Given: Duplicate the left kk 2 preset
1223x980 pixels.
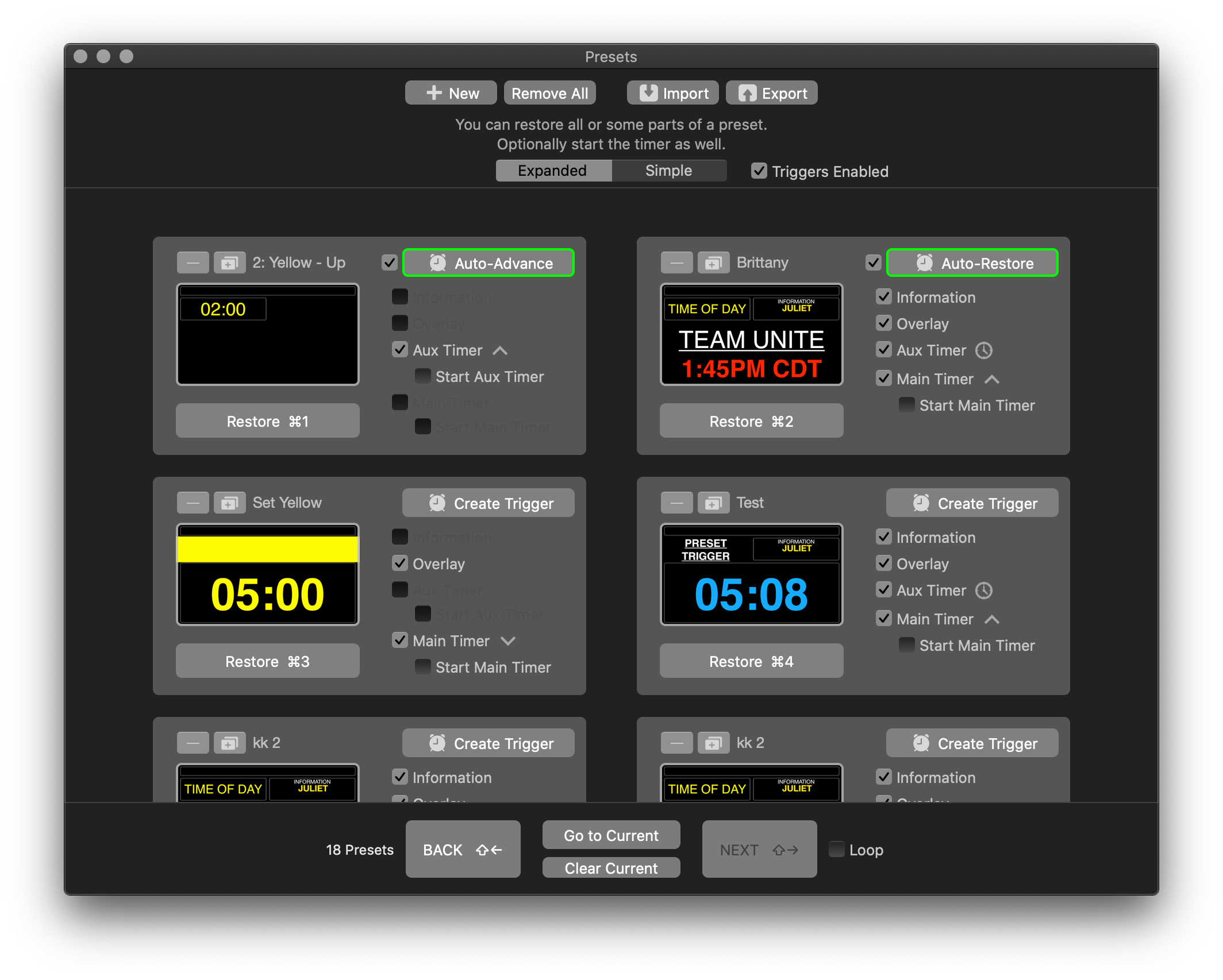Looking at the screenshot, I should click(x=229, y=743).
